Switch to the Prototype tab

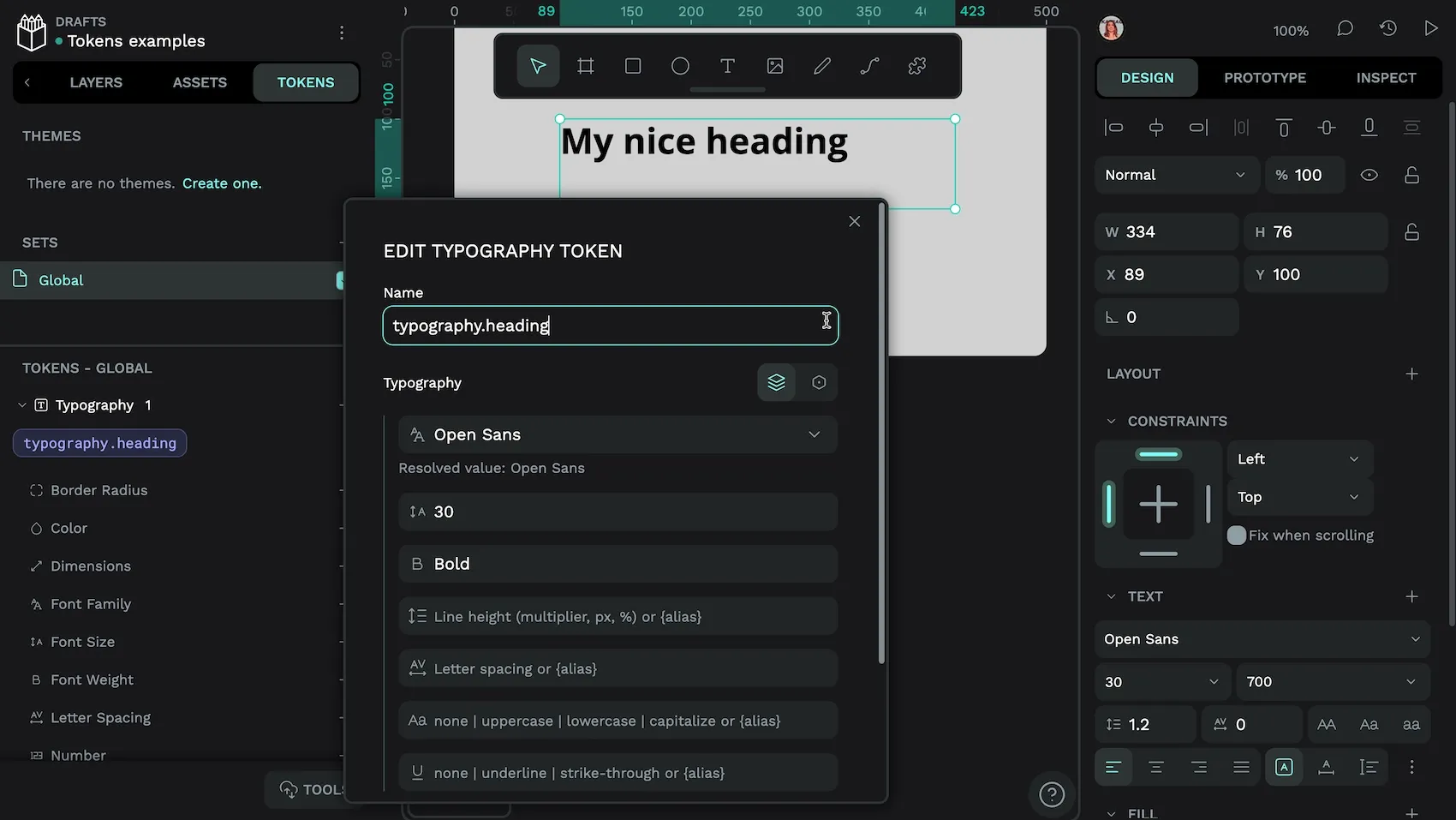[x=1265, y=78]
